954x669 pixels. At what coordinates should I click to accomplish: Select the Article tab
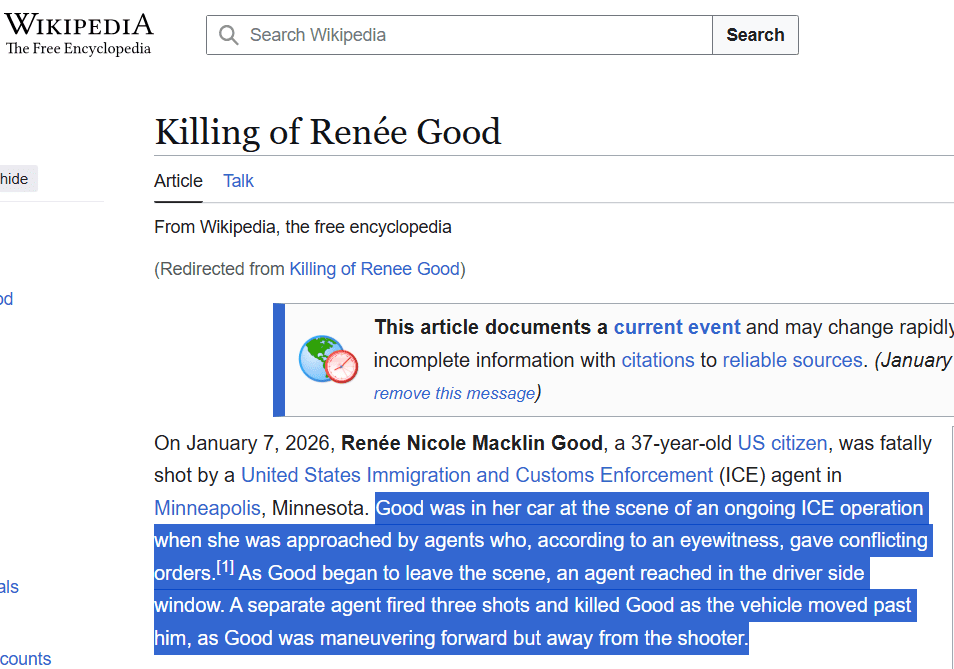tap(178, 181)
